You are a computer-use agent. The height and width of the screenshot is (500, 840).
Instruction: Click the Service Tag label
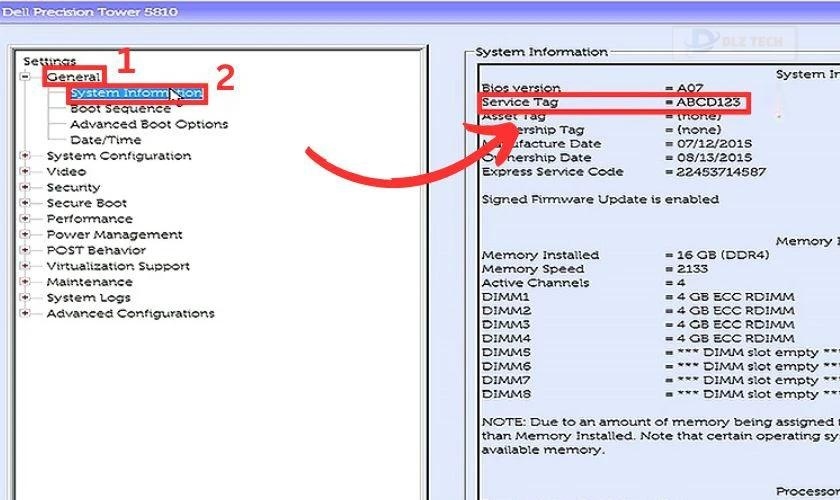(x=520, y=102)
